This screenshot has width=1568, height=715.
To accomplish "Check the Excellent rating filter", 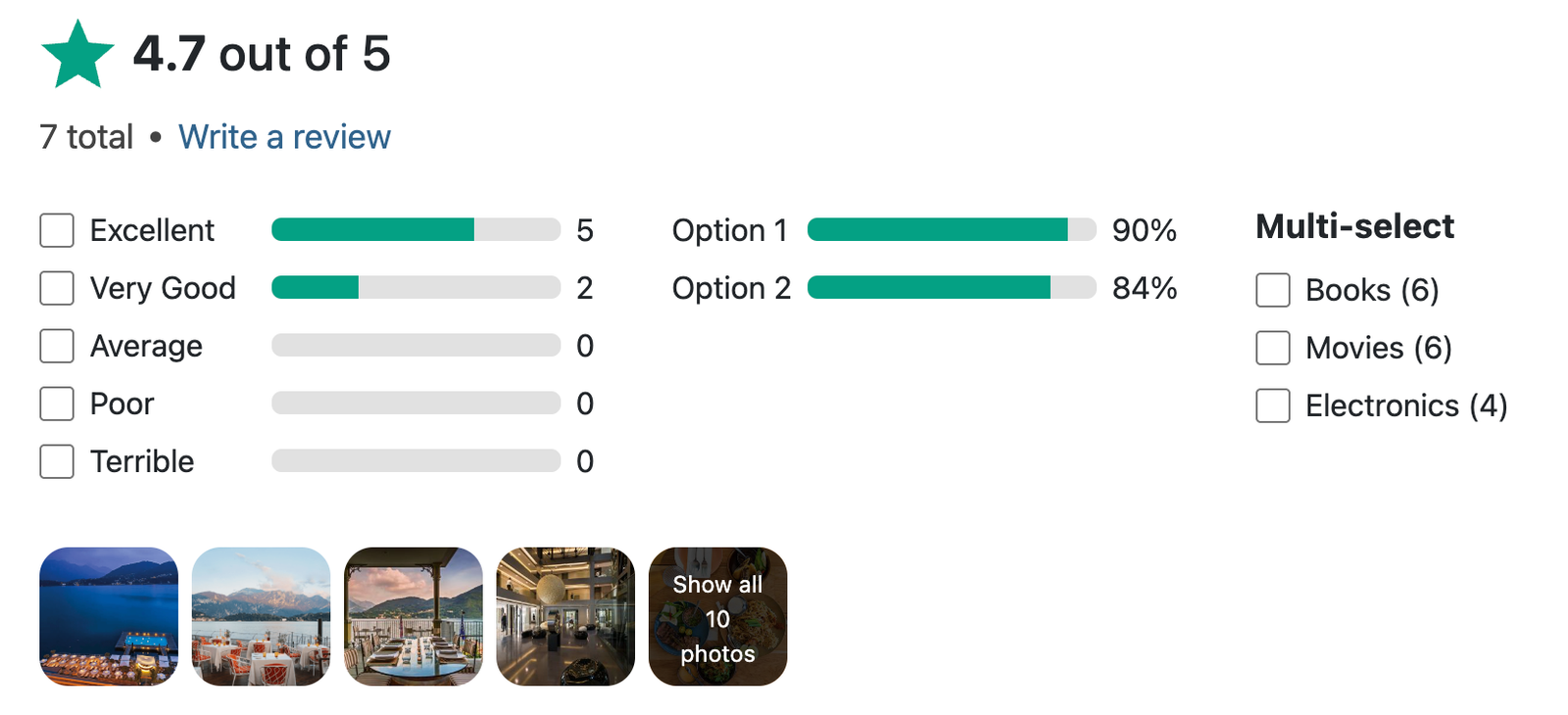I will tap(57, 230).
